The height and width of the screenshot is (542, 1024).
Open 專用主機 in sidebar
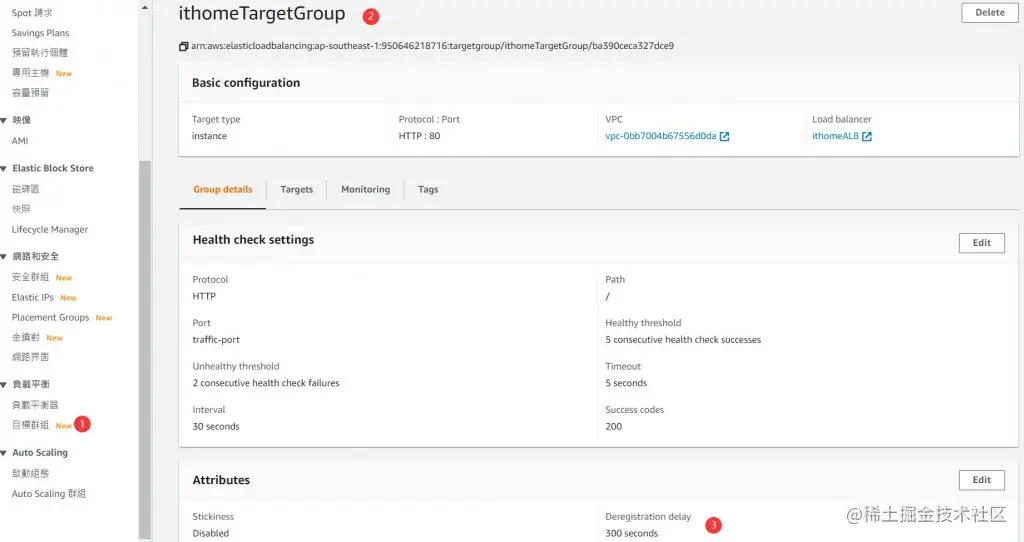[31, 73]
